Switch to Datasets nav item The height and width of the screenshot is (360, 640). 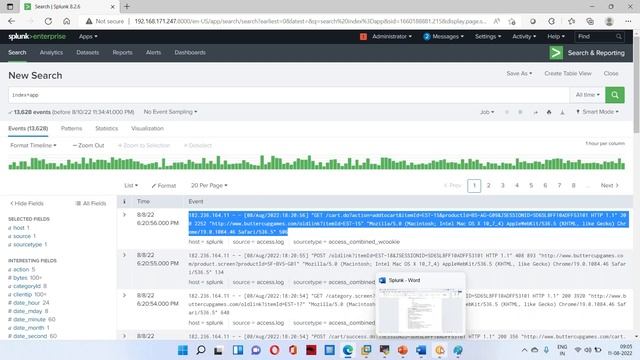click(x=87, y=53)
